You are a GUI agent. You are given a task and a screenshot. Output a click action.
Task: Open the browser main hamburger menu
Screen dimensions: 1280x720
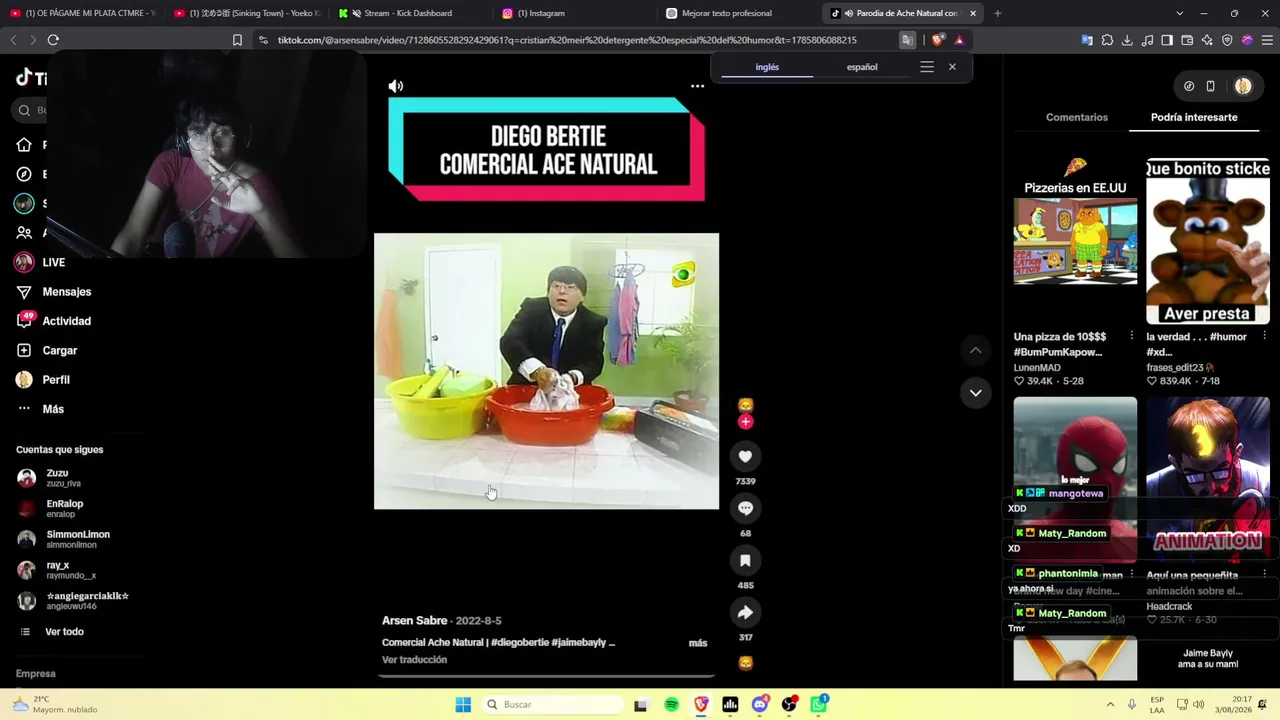click(x=1267, y=40)
